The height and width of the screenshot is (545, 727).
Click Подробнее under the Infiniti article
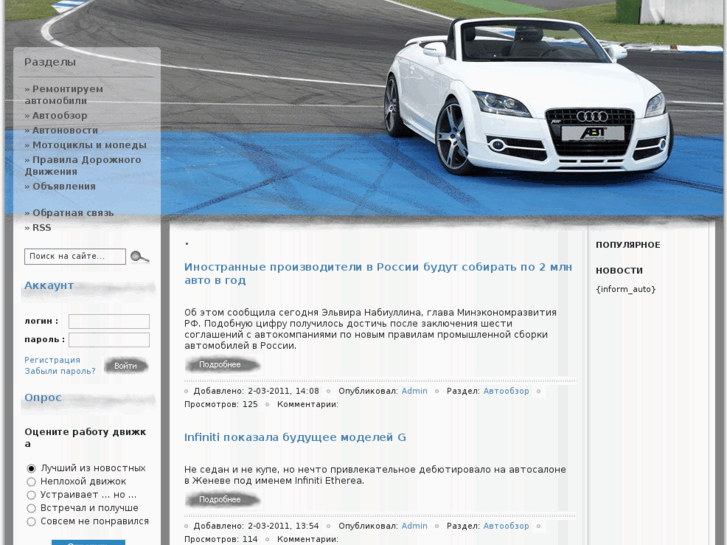click(223, 500)
